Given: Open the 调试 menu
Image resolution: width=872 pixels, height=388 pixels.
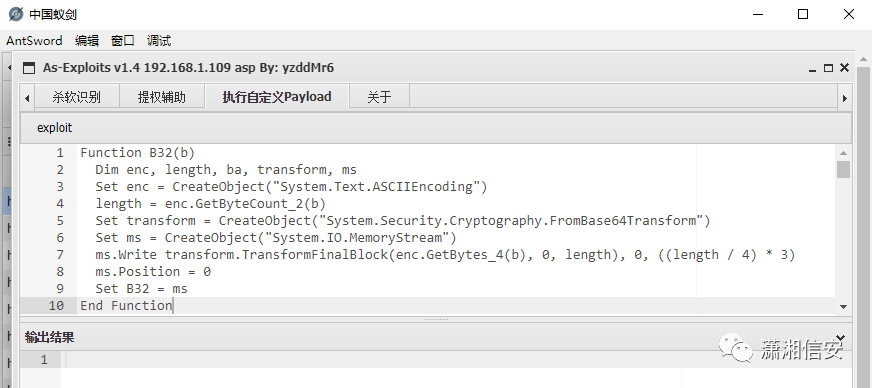Looking at the screenshot, I should [x=158, y=41].
